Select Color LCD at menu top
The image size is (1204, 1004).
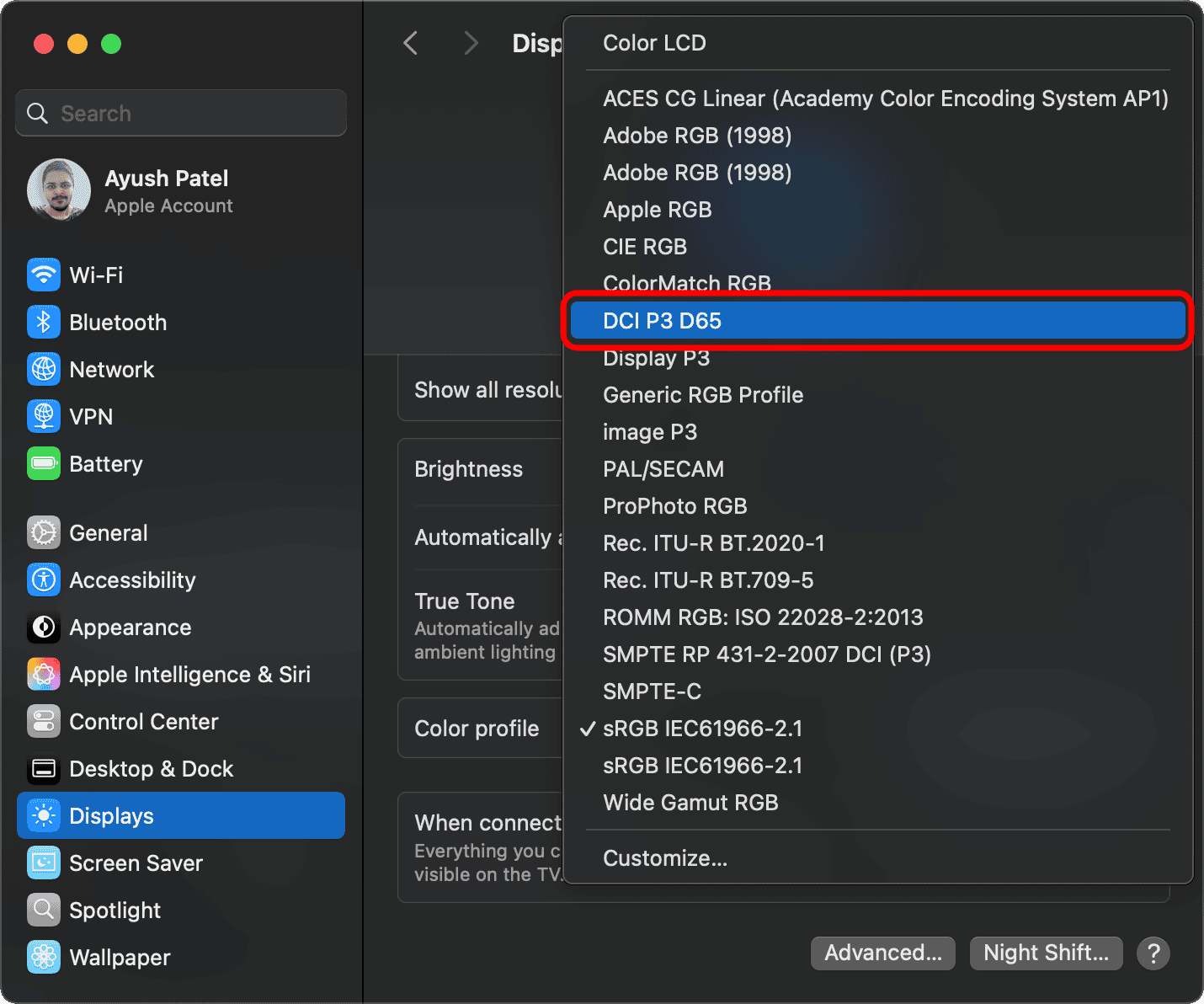pos(655,43)
